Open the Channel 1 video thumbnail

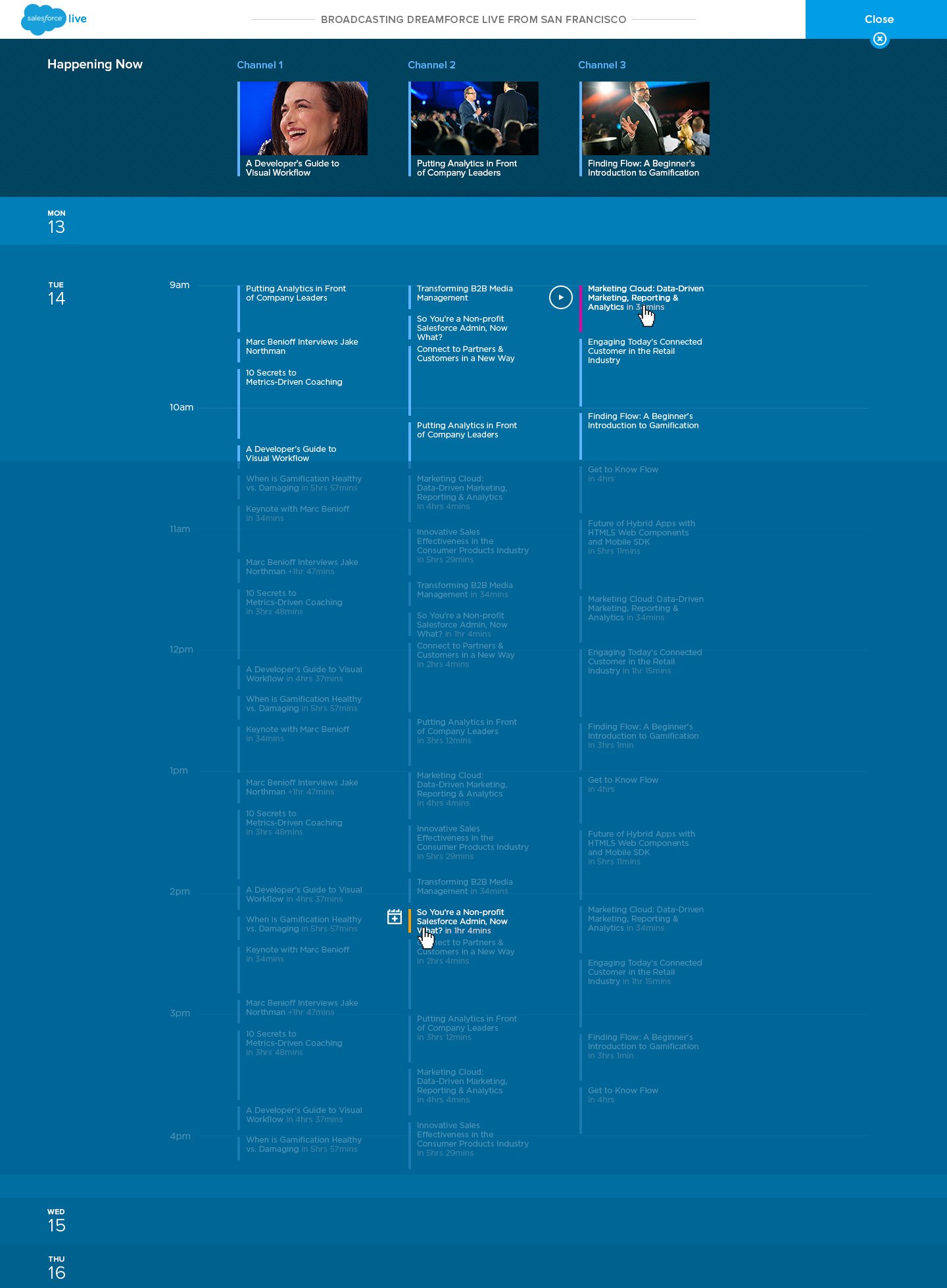pos(304,118)
